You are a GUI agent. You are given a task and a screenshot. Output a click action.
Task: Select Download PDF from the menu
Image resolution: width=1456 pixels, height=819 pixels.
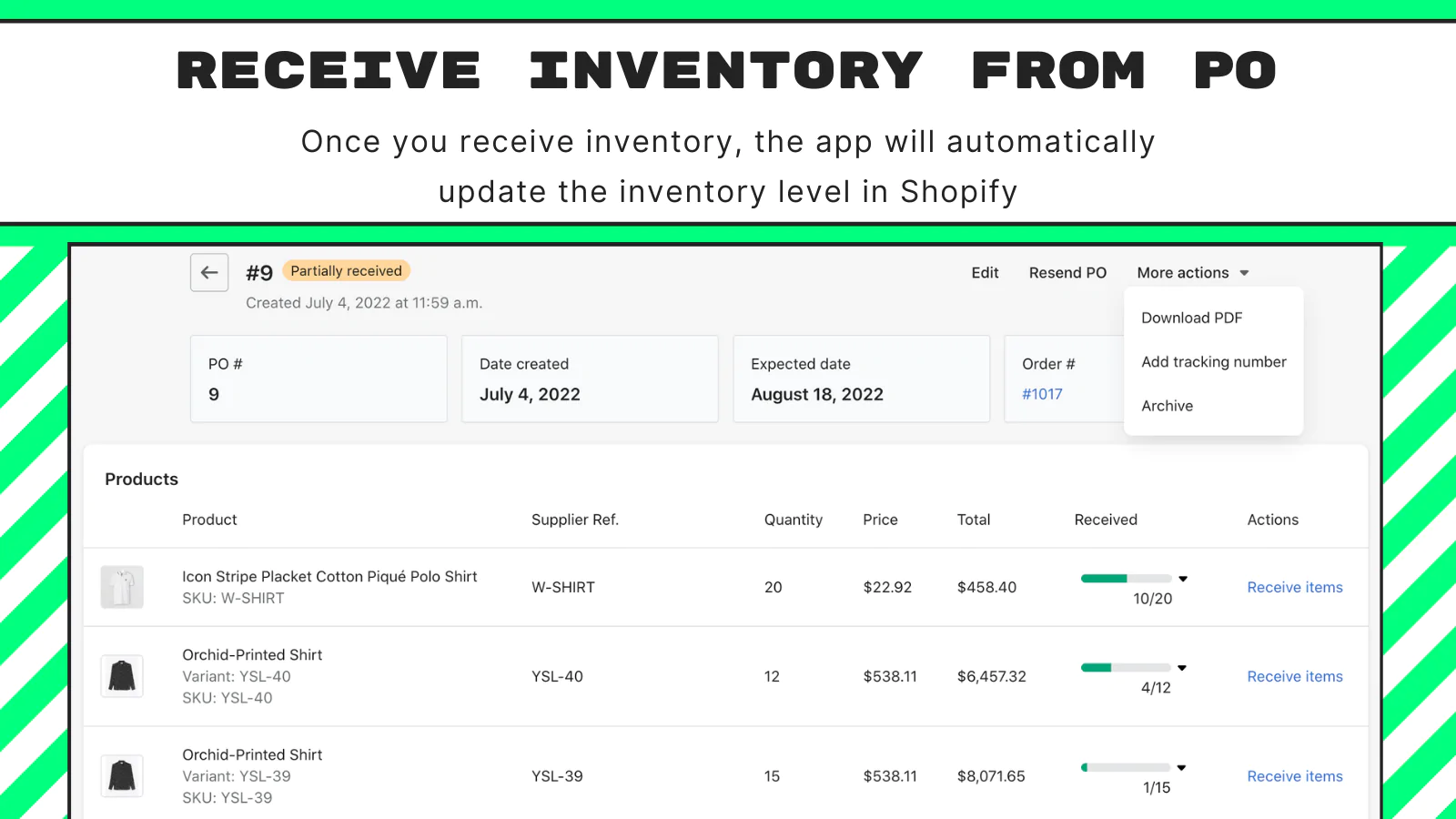click(x=1191, y=318)
